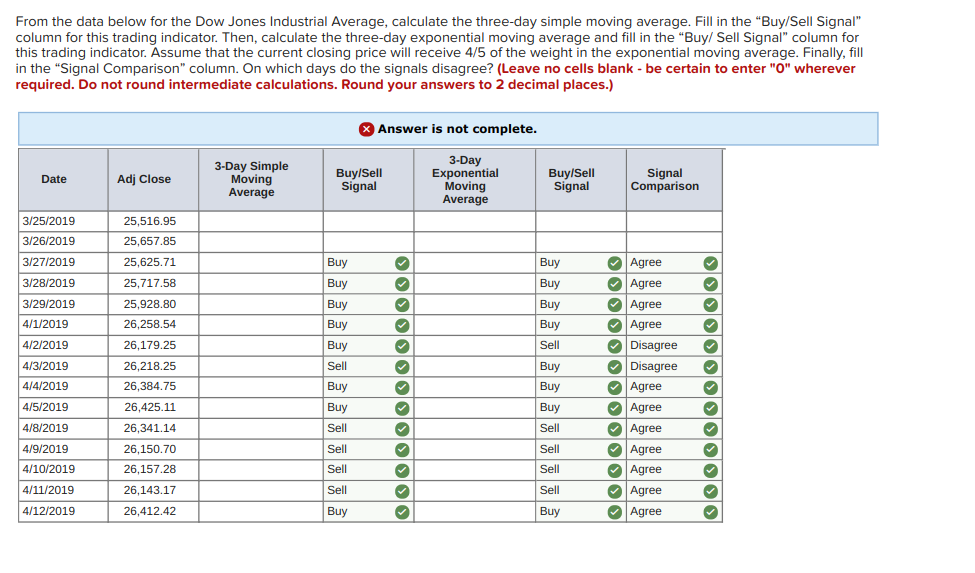
Task: Click the adjusted close value 25,516.95
Action: pyautogui.click(x=150, y=221)
